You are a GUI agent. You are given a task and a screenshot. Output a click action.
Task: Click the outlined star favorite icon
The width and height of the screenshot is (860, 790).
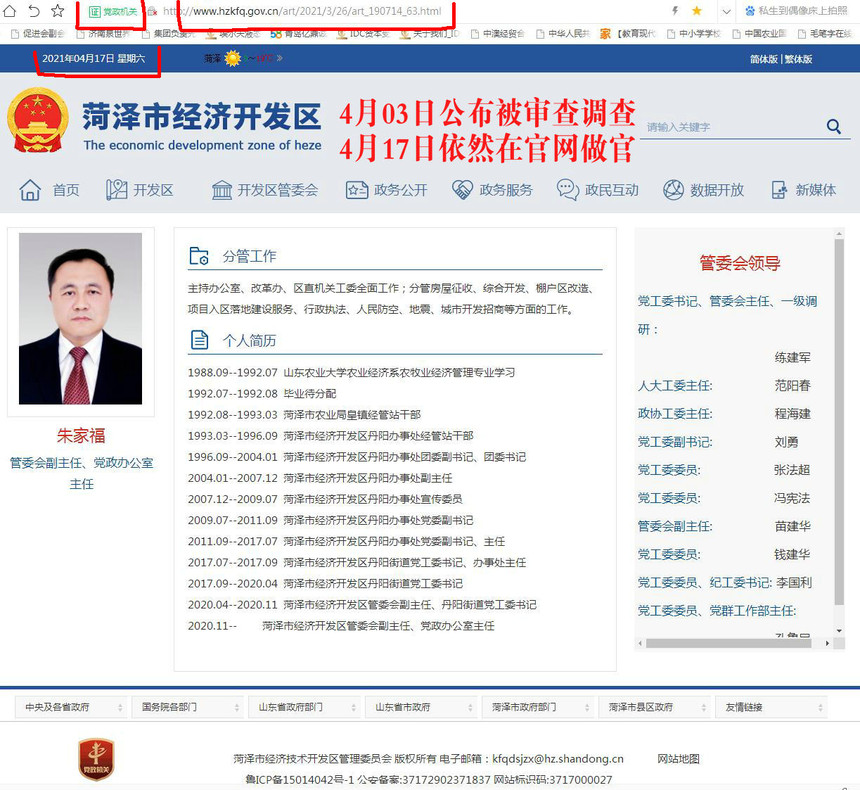pos(58,10)
